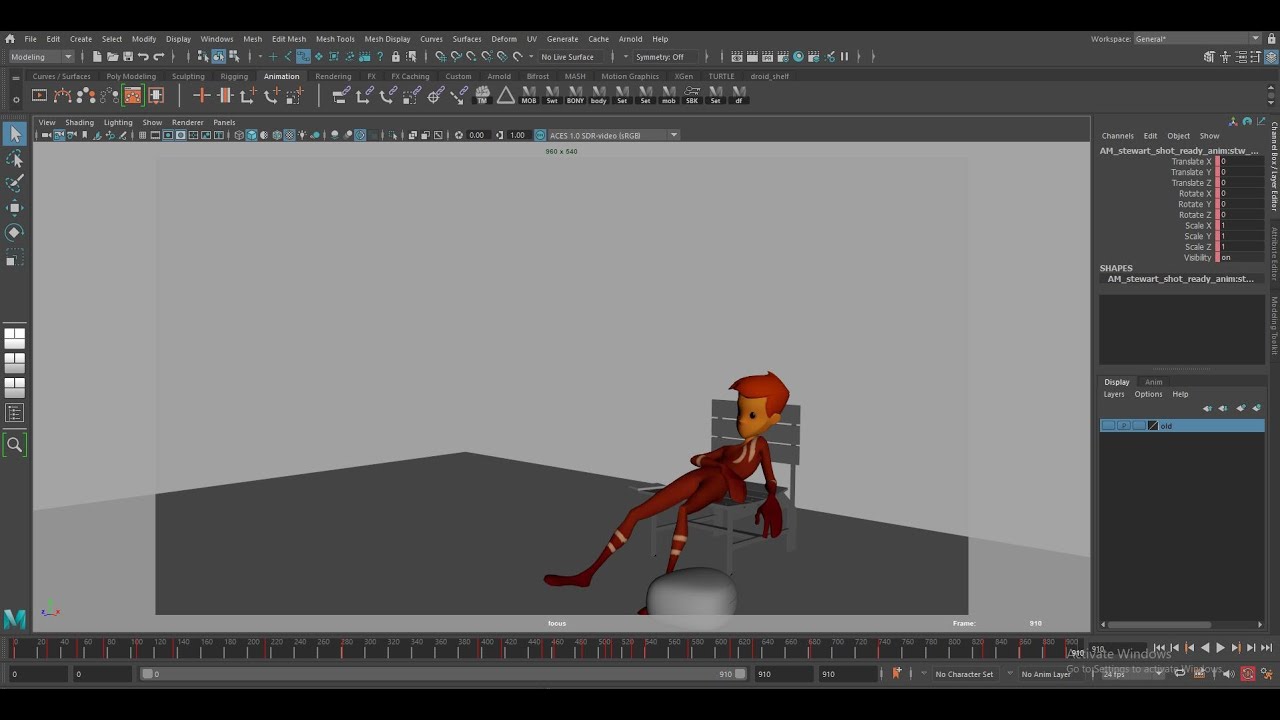Click the Set Key shelf icon

201,95
